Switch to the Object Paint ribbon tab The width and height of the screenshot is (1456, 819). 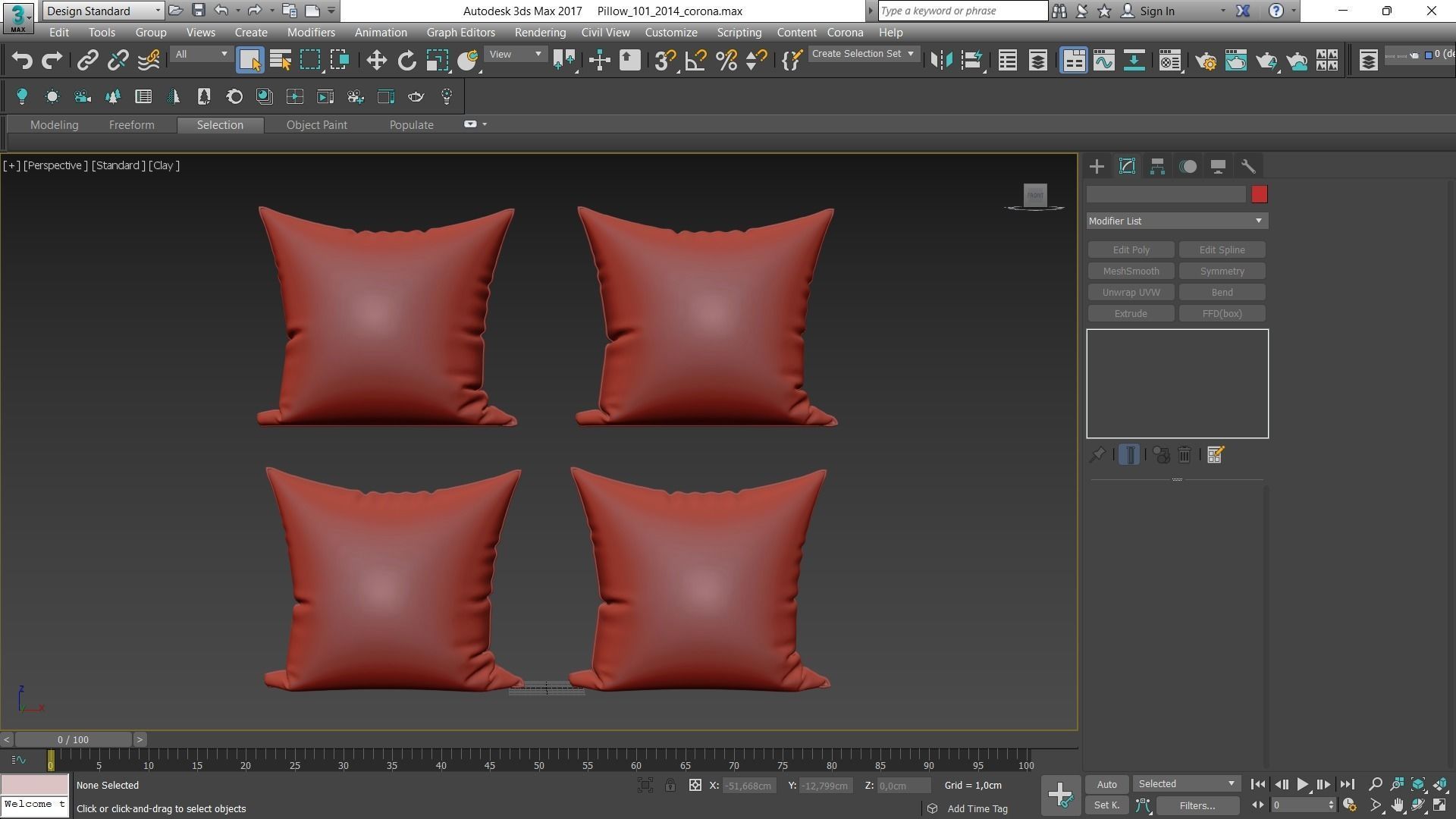pos(316,125)
